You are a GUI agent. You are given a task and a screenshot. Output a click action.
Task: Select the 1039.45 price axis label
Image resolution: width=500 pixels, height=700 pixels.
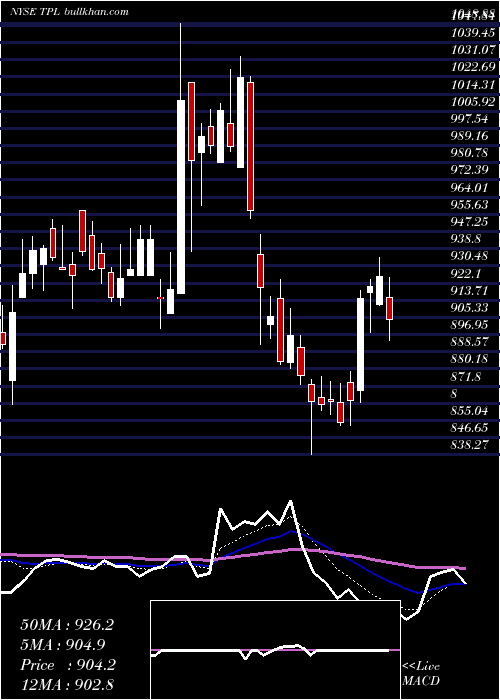pos(473,33)
